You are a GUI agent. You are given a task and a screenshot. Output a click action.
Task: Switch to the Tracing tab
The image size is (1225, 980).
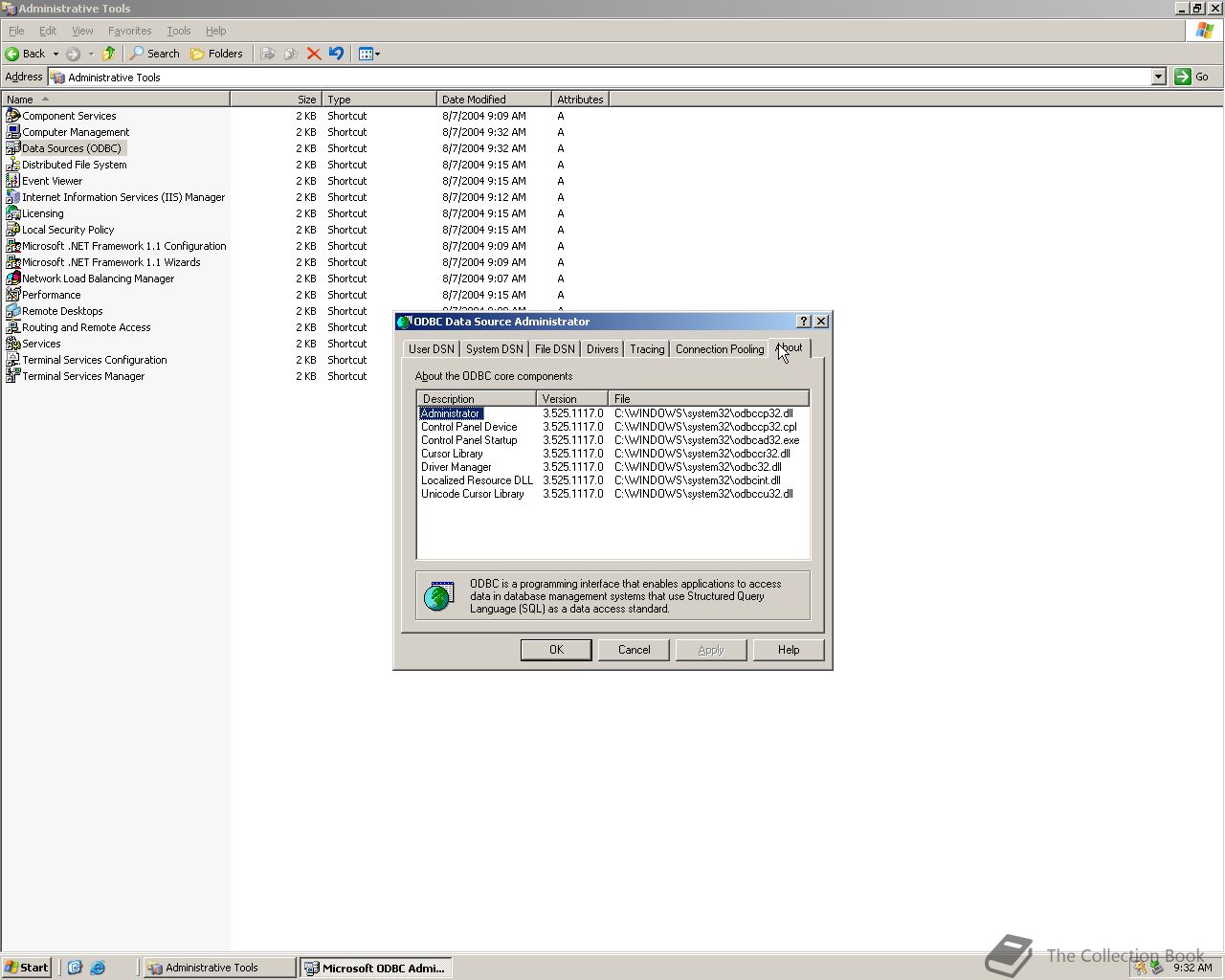click(647, 349)
